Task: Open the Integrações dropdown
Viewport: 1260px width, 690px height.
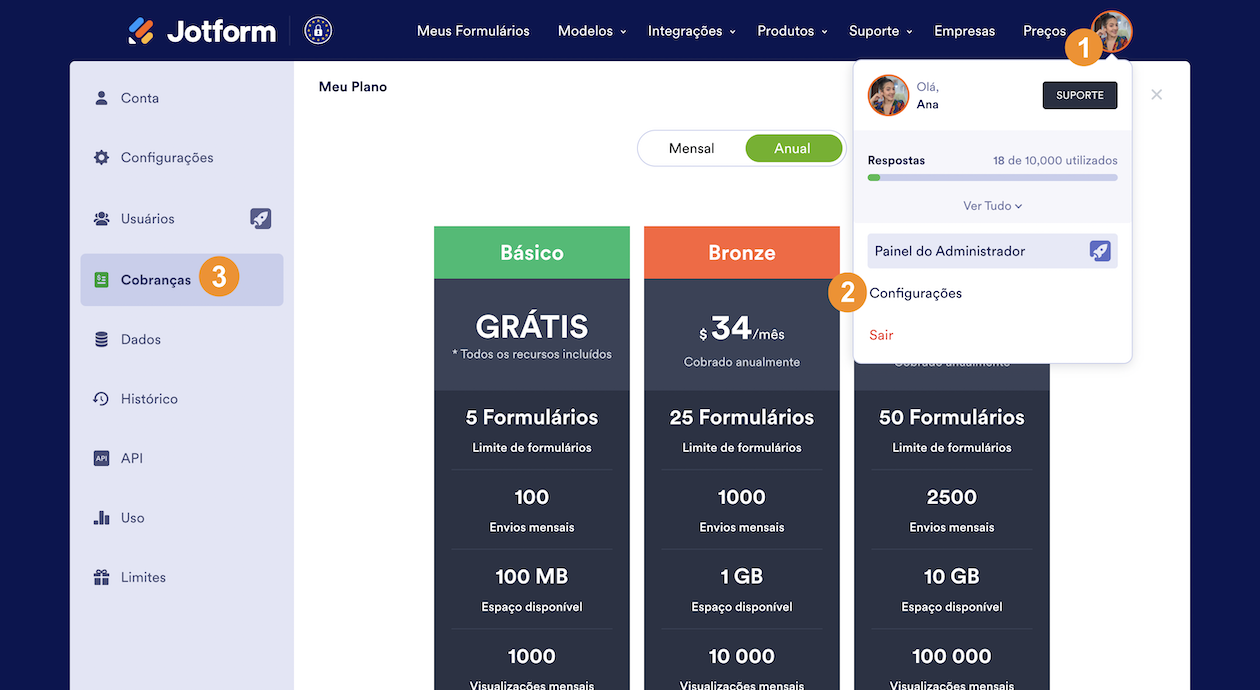Action: point(692,31)
